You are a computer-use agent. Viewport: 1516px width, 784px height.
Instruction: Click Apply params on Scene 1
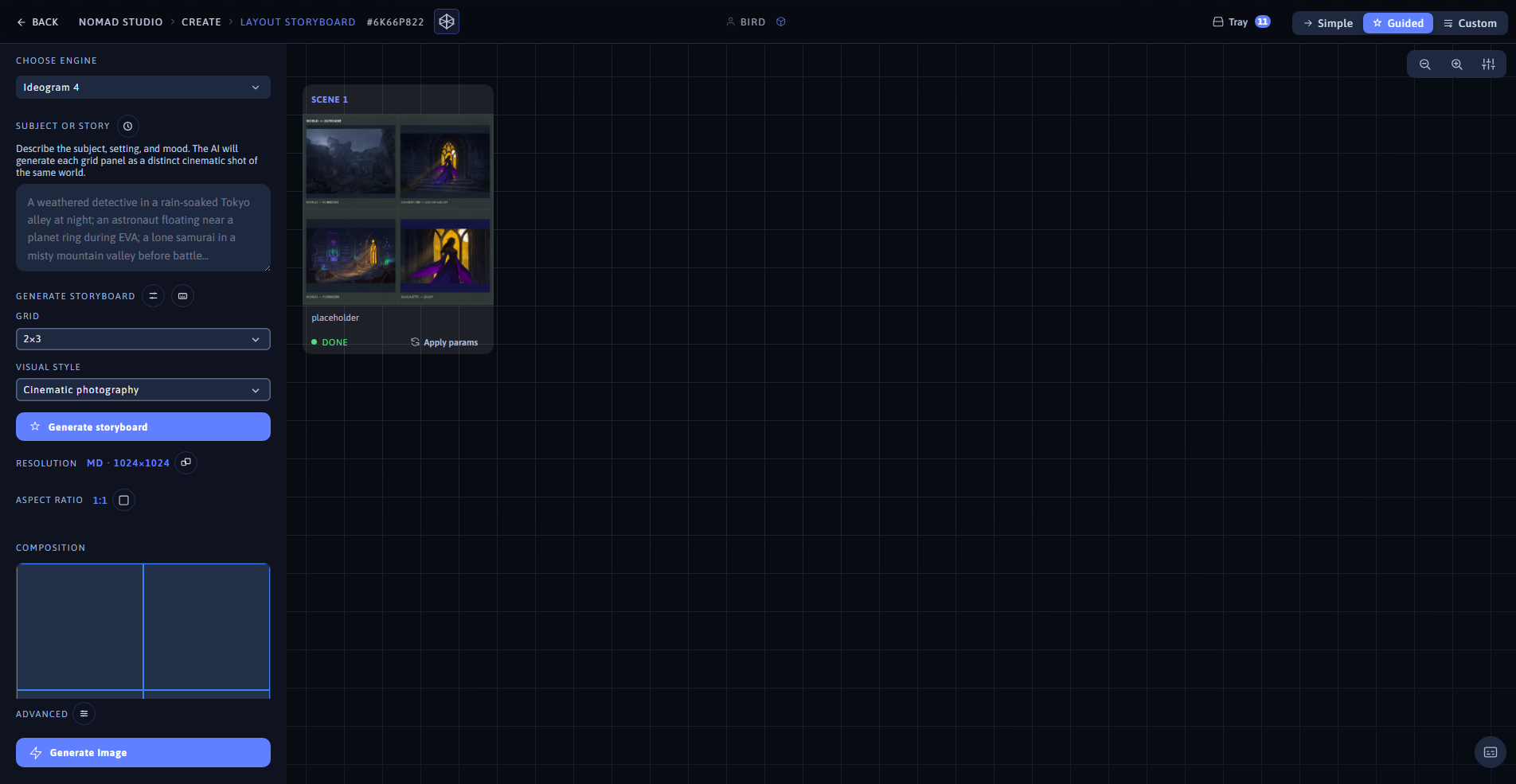(444, 342)
